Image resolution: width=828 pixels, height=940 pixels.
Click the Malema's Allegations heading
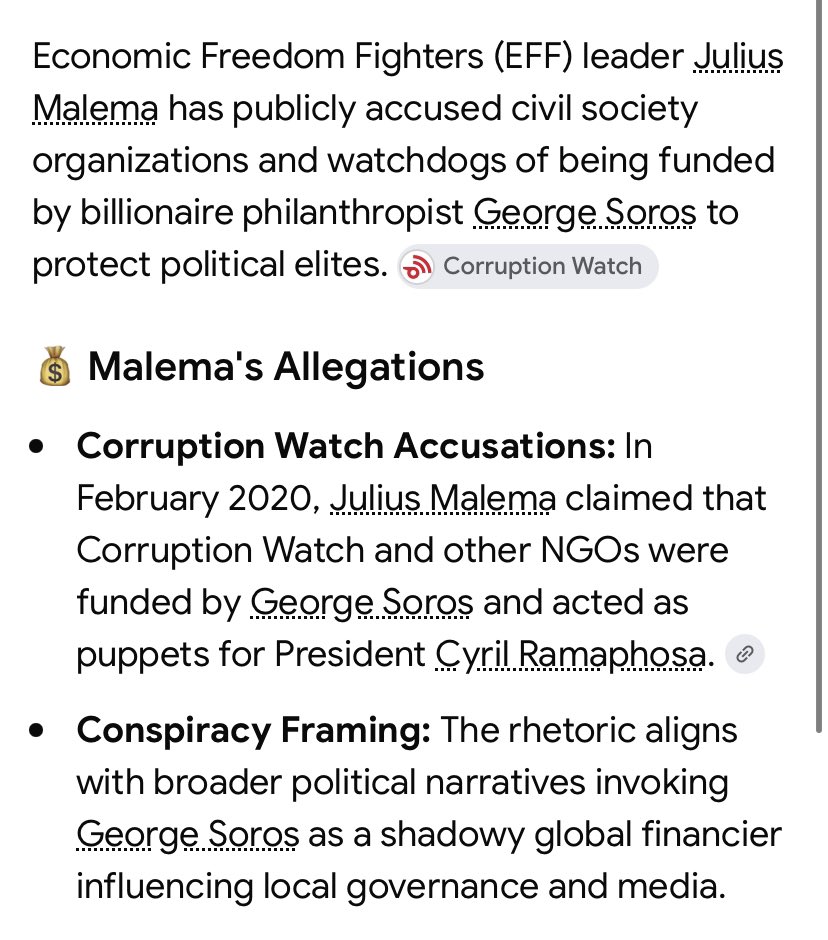coord(286,366)
